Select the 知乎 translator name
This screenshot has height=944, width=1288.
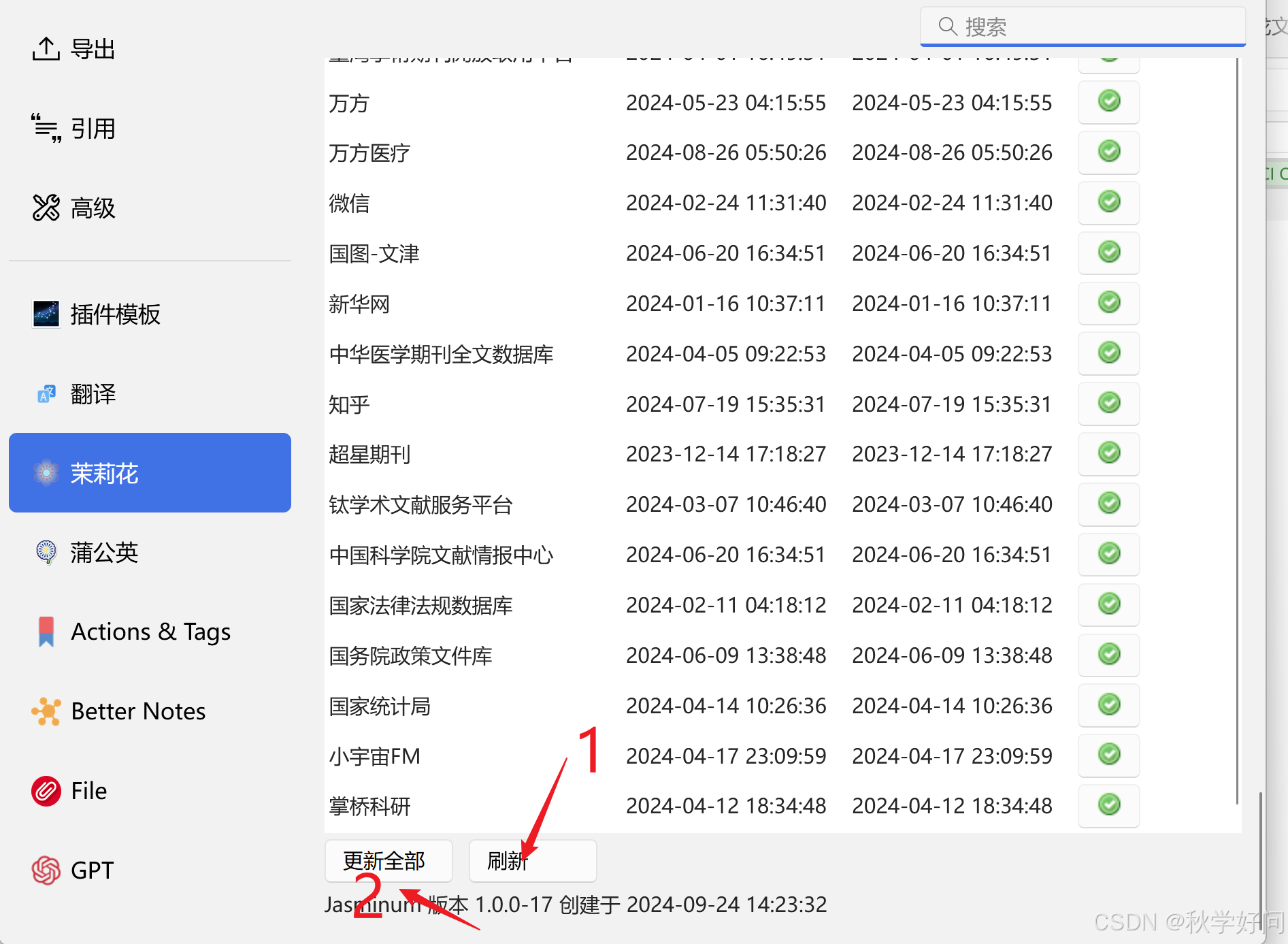click(349, 405)
